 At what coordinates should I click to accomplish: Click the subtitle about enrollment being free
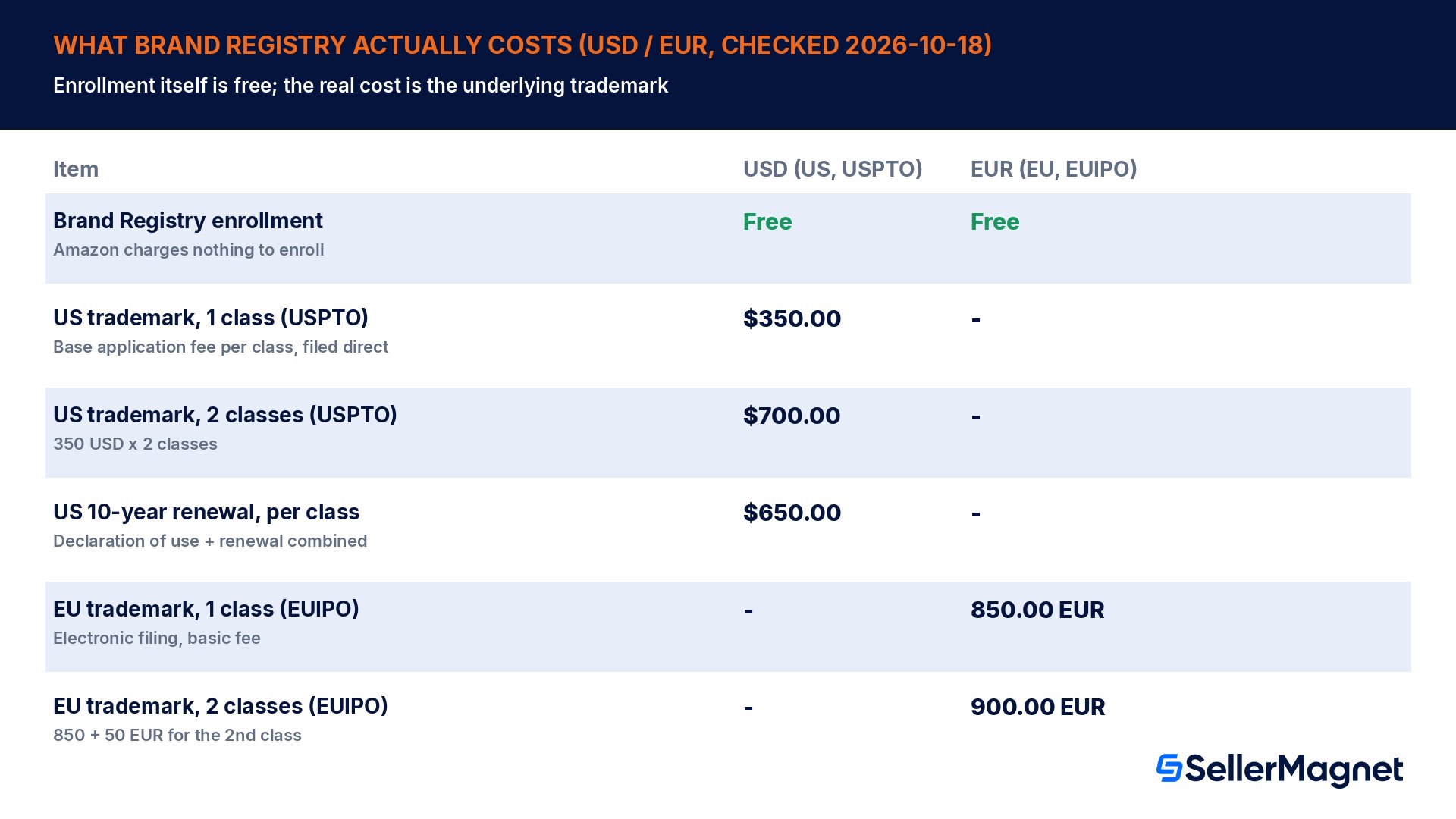pos(360,86)
